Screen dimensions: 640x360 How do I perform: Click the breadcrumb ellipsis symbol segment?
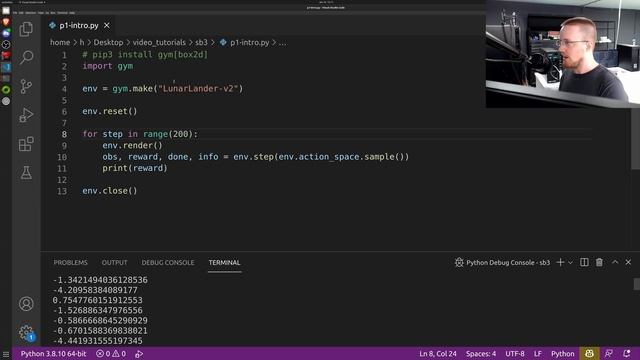[x=282, y=42]
